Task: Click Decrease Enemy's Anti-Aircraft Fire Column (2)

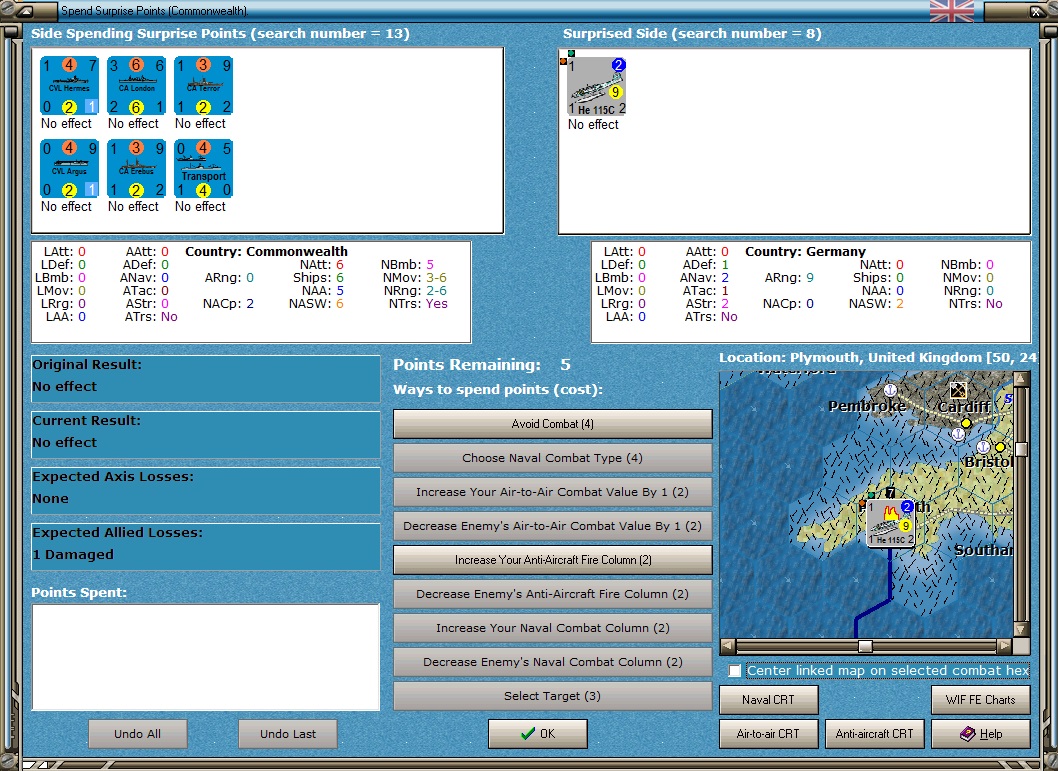Action: [x=553, y=594]
